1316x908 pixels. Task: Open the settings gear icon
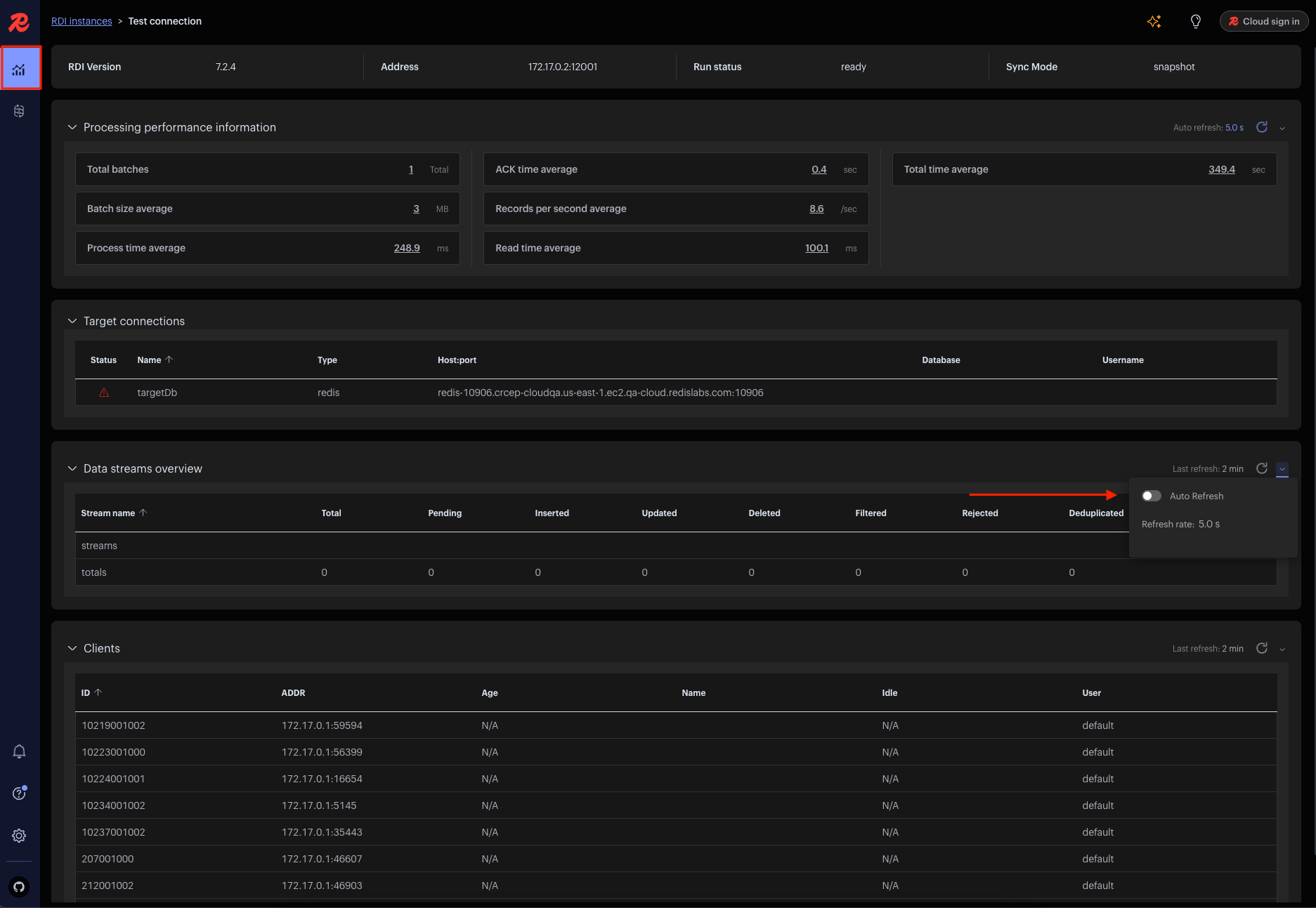click(19, 836)
